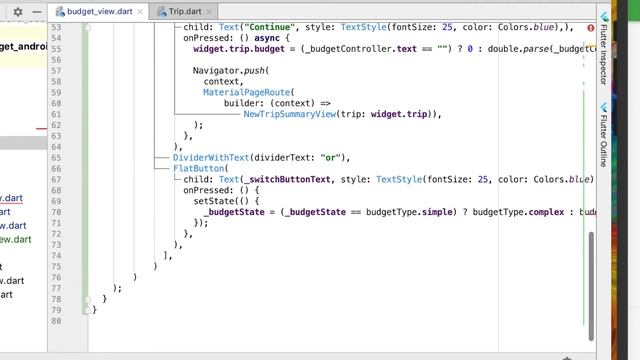Grab the editor vertical scrollbar thumb
The image size is (640, 360).
(591, 286)
